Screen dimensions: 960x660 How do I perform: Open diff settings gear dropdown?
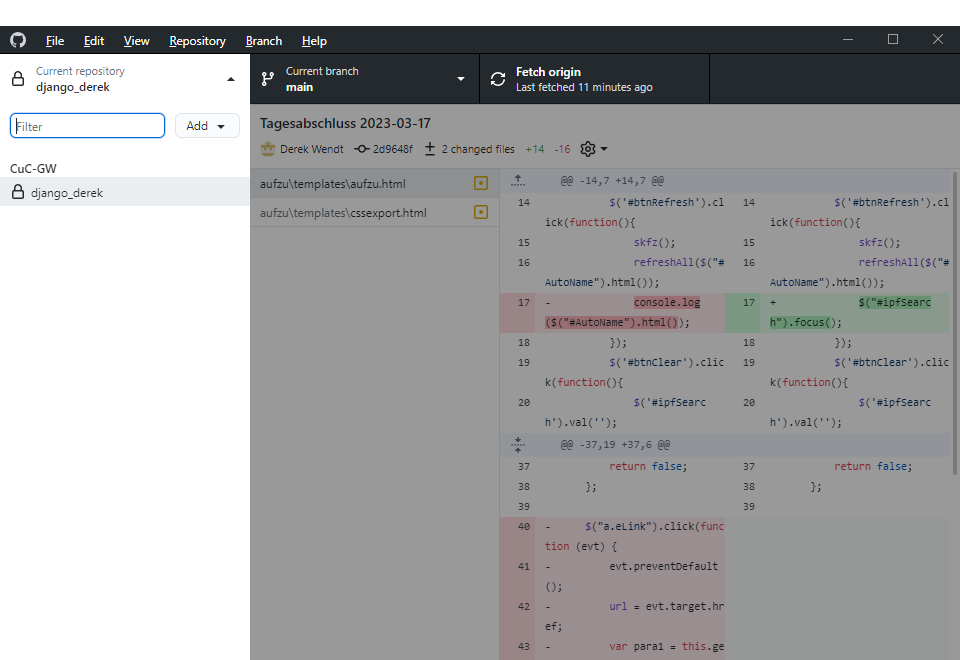point(593,149)
